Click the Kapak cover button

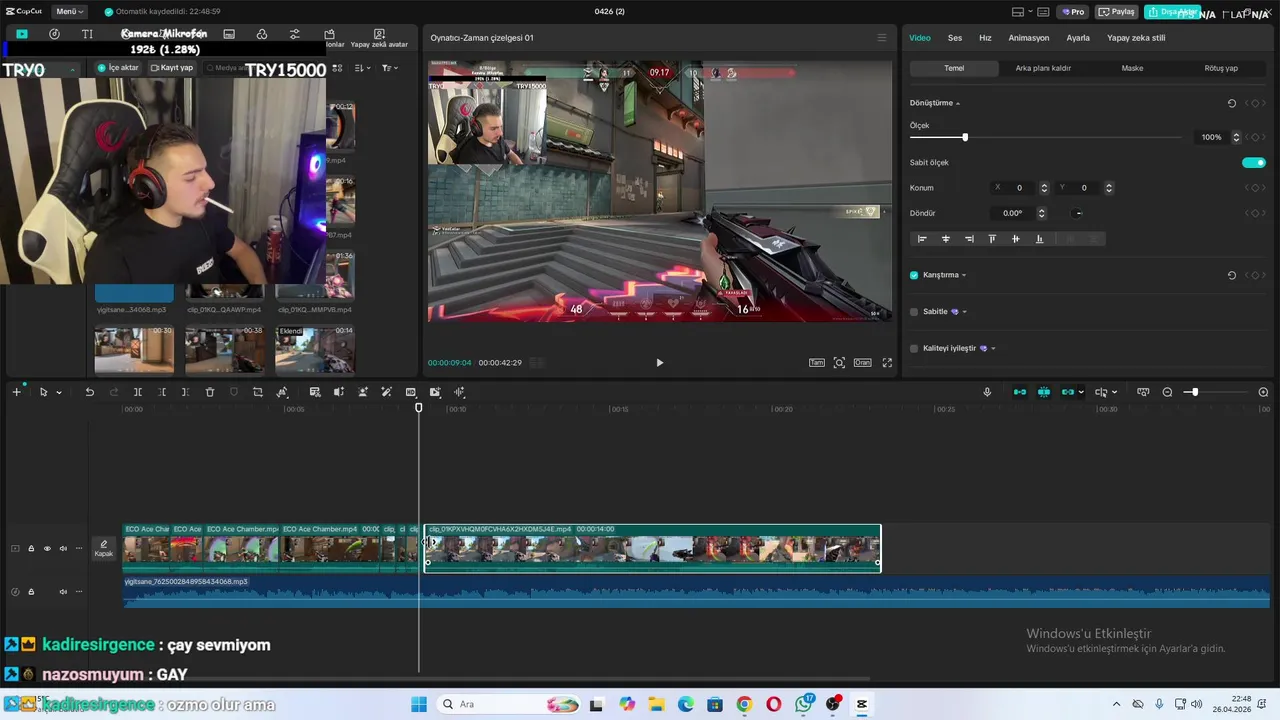(104, 548)
